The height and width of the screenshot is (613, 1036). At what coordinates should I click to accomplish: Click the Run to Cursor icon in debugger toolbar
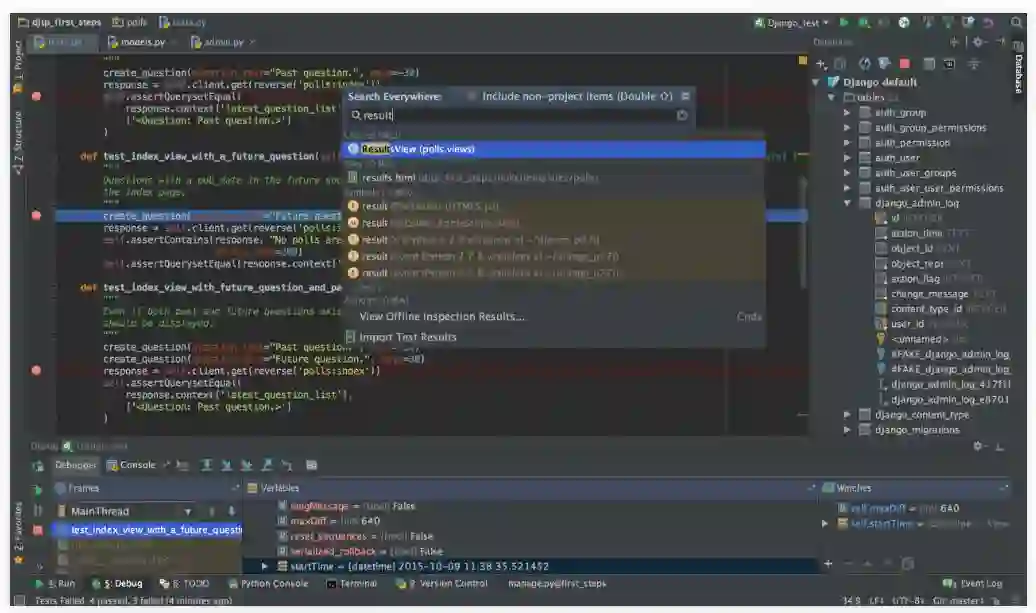287,465
